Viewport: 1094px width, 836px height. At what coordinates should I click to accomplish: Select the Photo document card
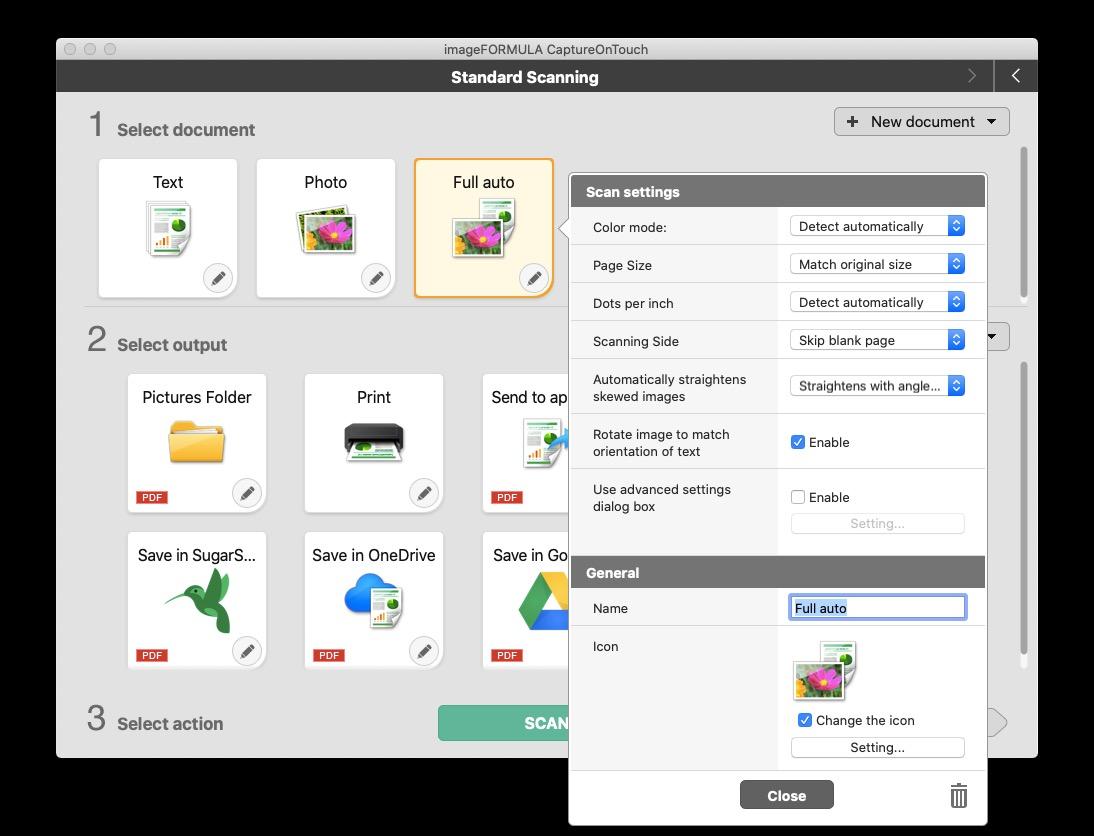coord(326,228)
